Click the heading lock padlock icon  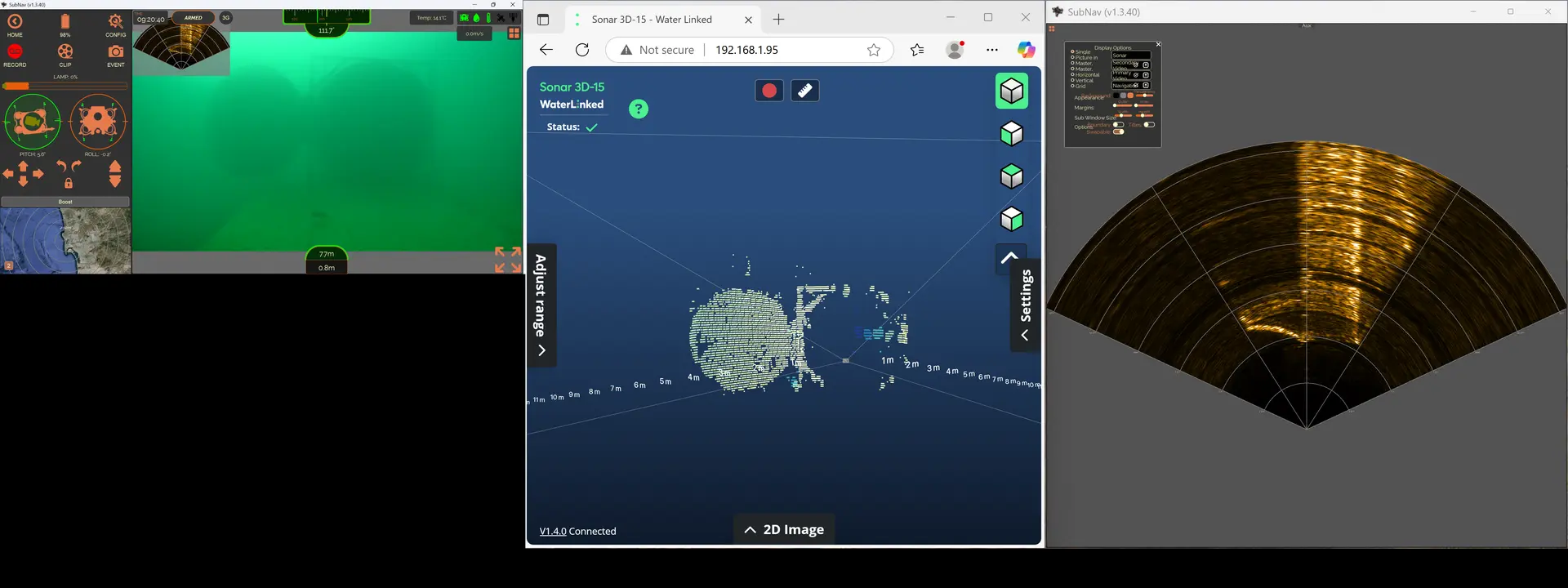(x=69, y=183)
